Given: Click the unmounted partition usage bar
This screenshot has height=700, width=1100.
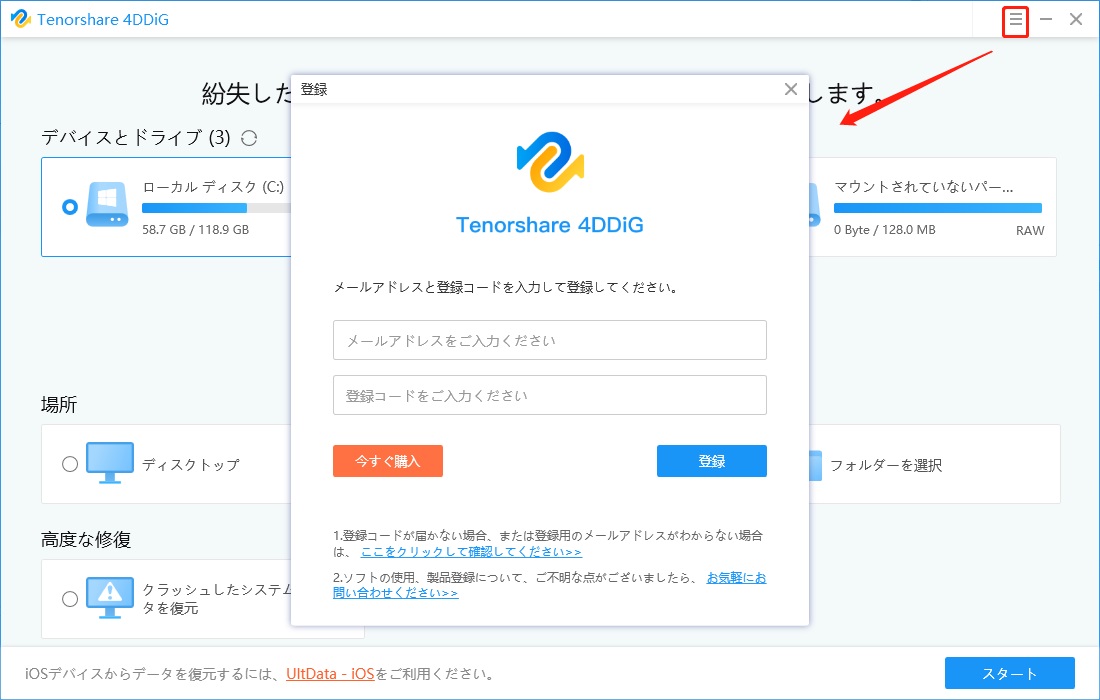Looking at the screenshot, I should tap(937, 208).
